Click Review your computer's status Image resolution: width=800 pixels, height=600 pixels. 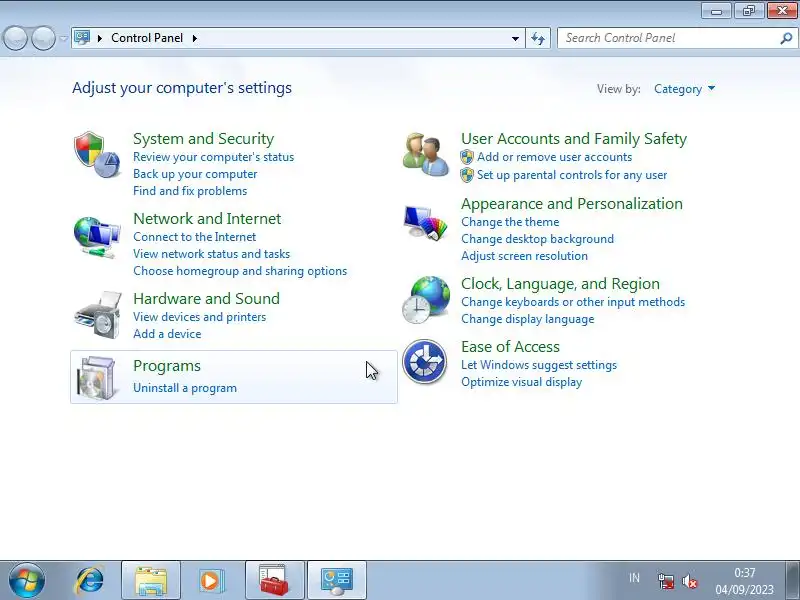pos(213,157)
